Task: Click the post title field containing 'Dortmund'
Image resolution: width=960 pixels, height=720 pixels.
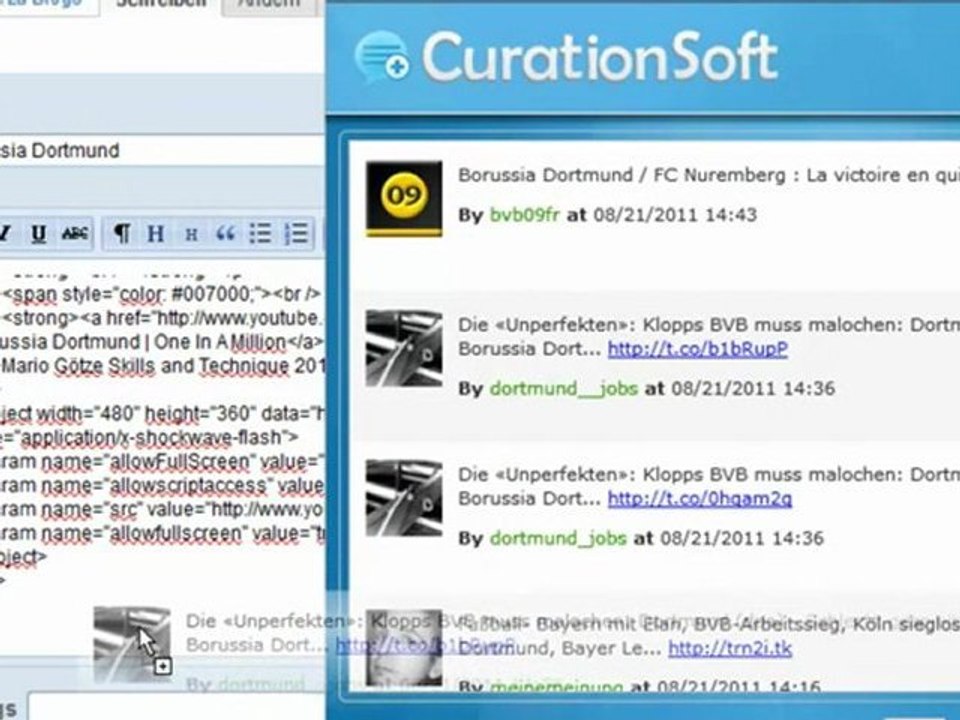Action: [162, 150]
